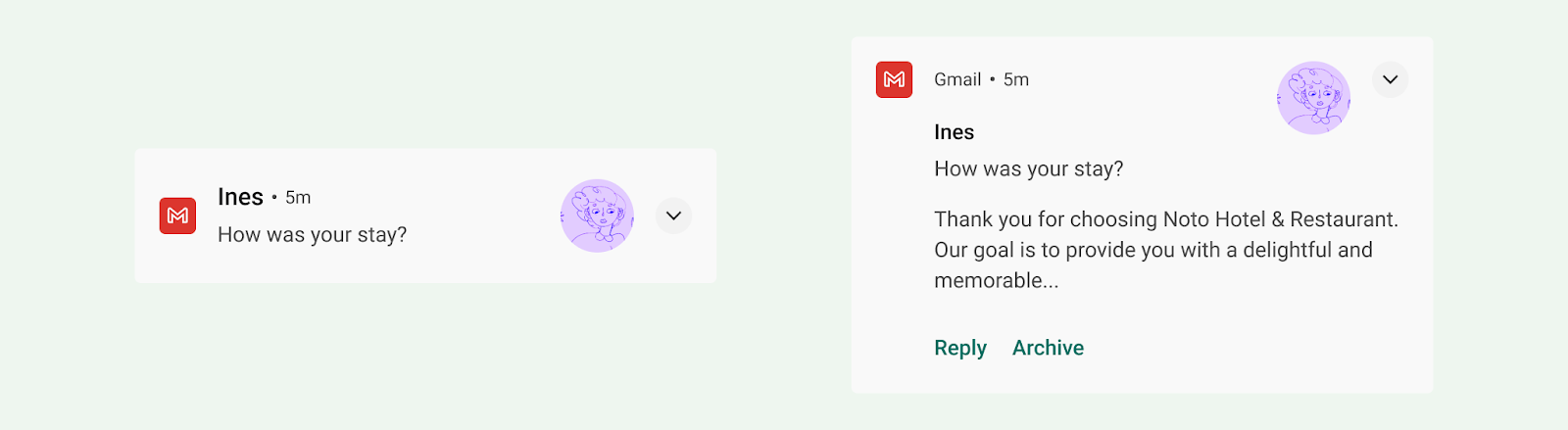This screenshot has height=430, width=1568.
Task: Click the Archive action button
Action: coord(1048,348)
